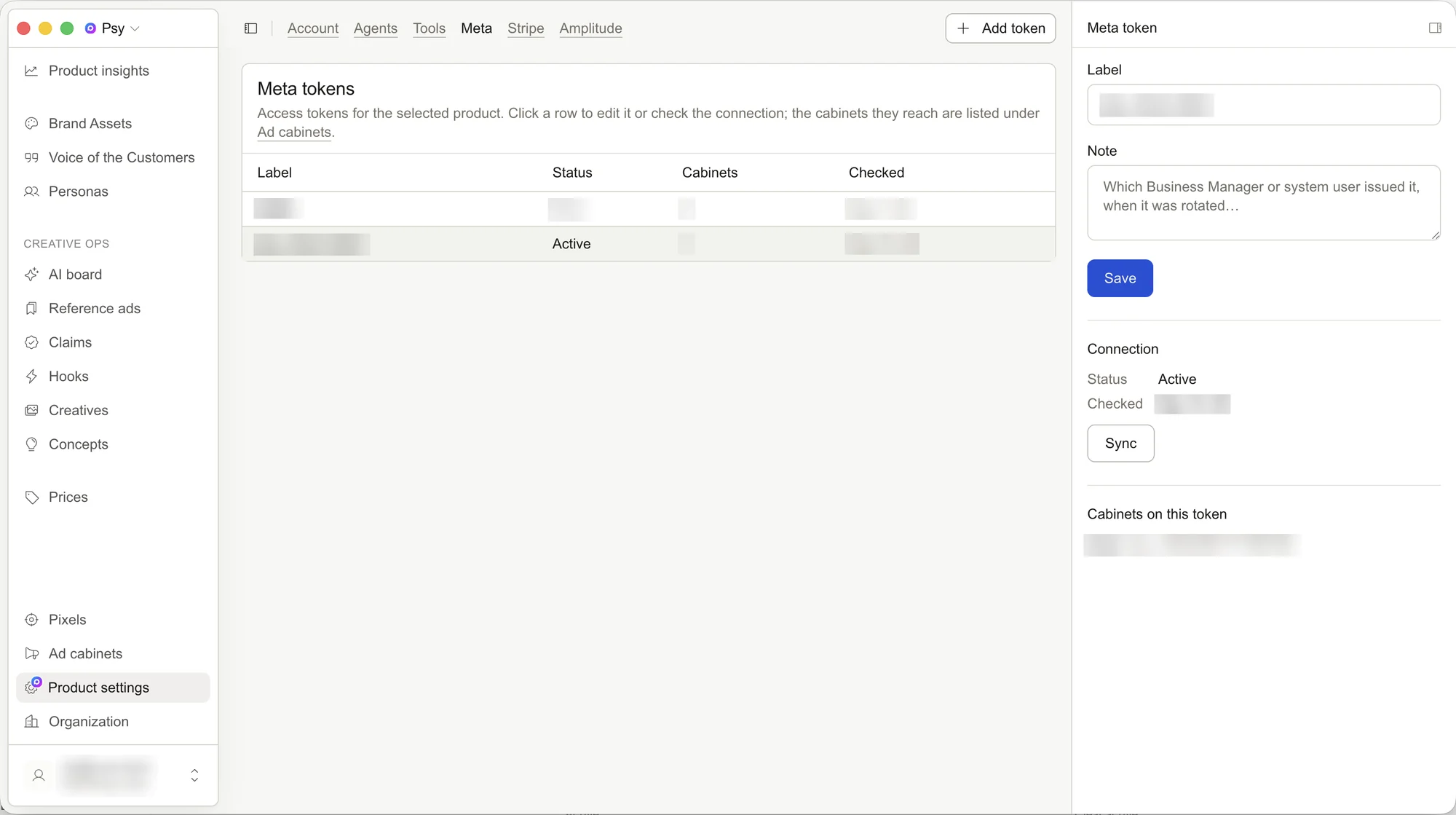
Task: Open the Psy product switcher dropdown
Action: [113, 28]
